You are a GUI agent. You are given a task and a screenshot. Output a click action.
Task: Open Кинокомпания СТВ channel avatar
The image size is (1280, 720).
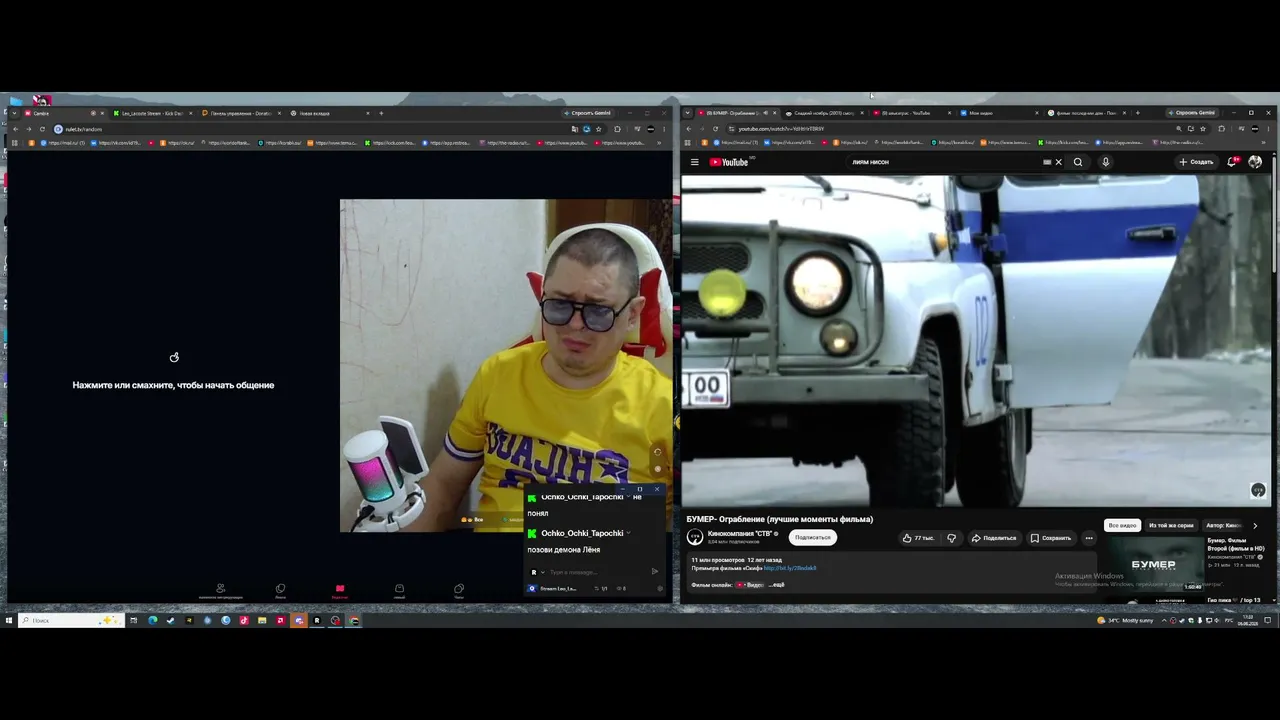pyautogui.click(x=695, y=537)
